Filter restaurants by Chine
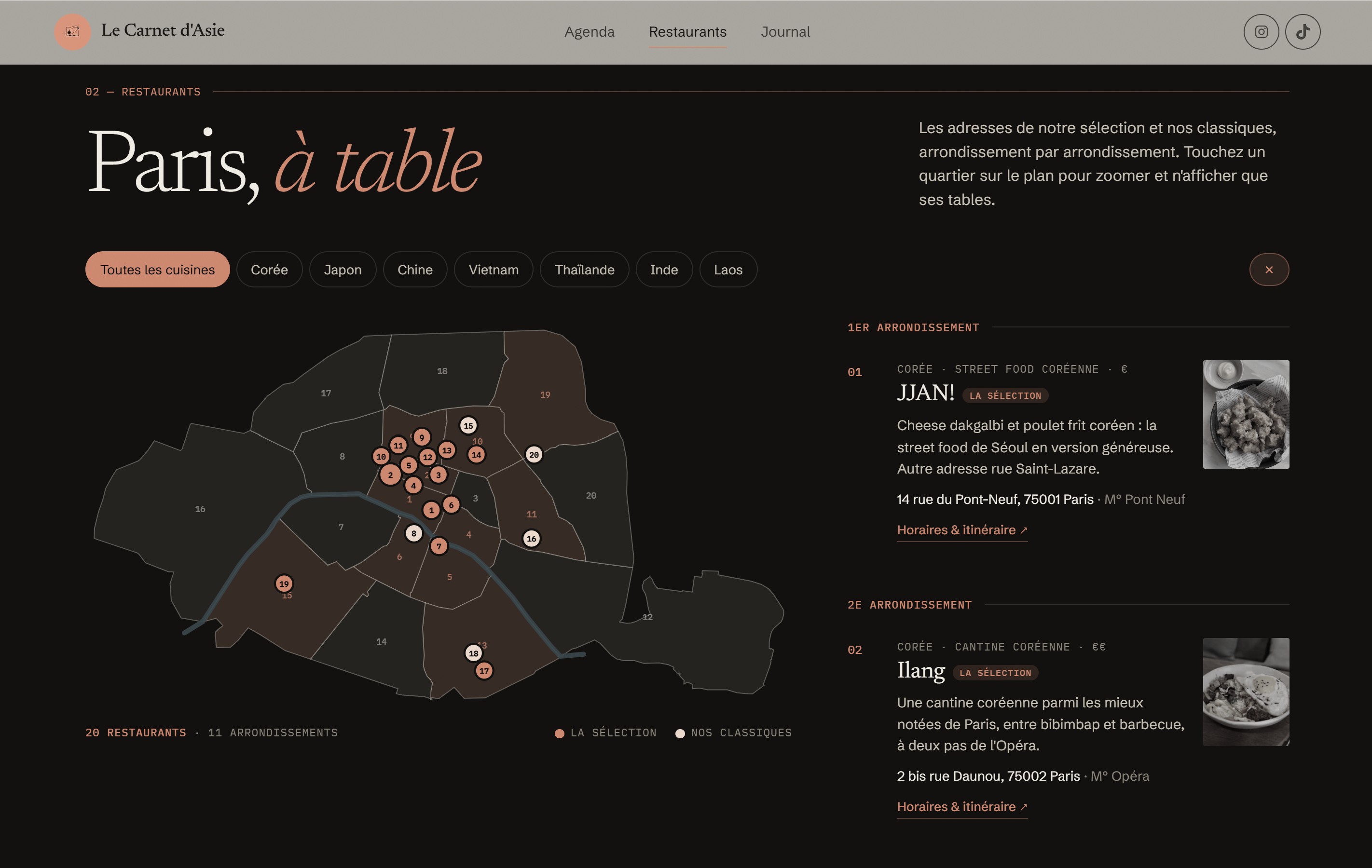Image resolution: width=1372 pixels, height=868 pixels. (x=415, y=270)
